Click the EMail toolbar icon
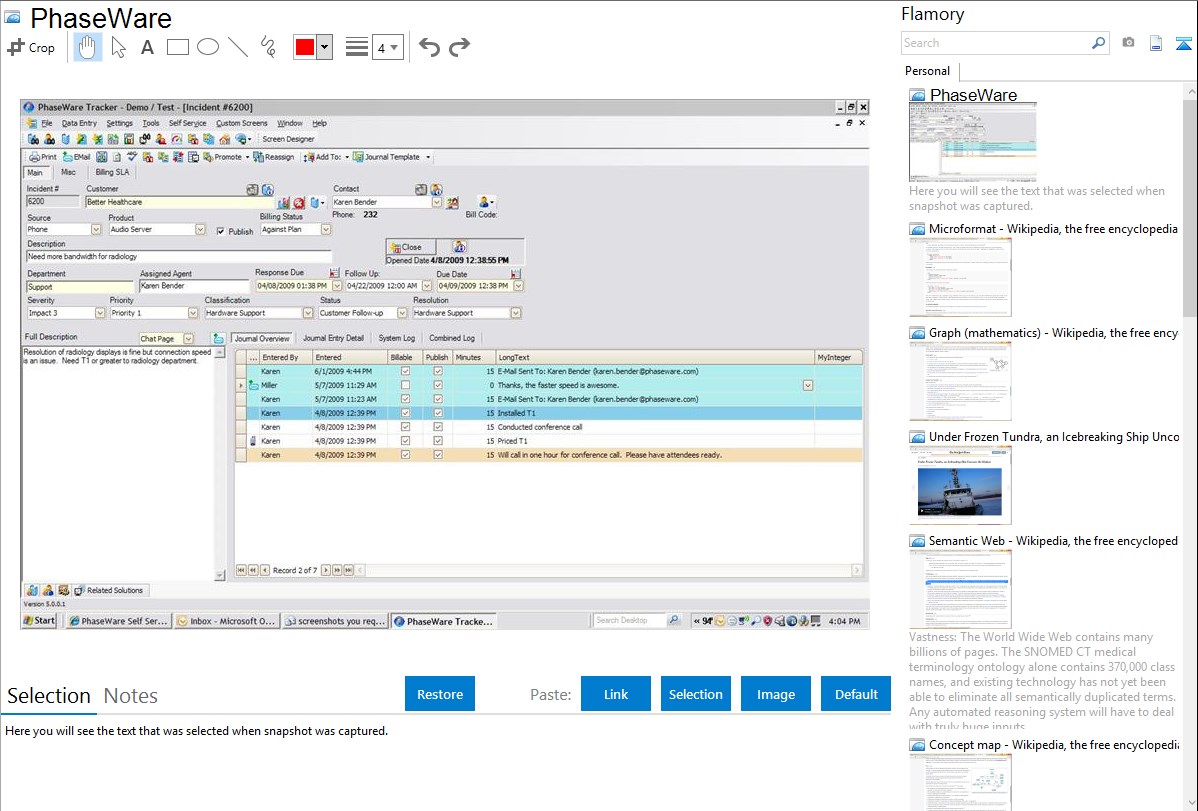Viewport: 1198px width, 811px height. tap(76, 157)
